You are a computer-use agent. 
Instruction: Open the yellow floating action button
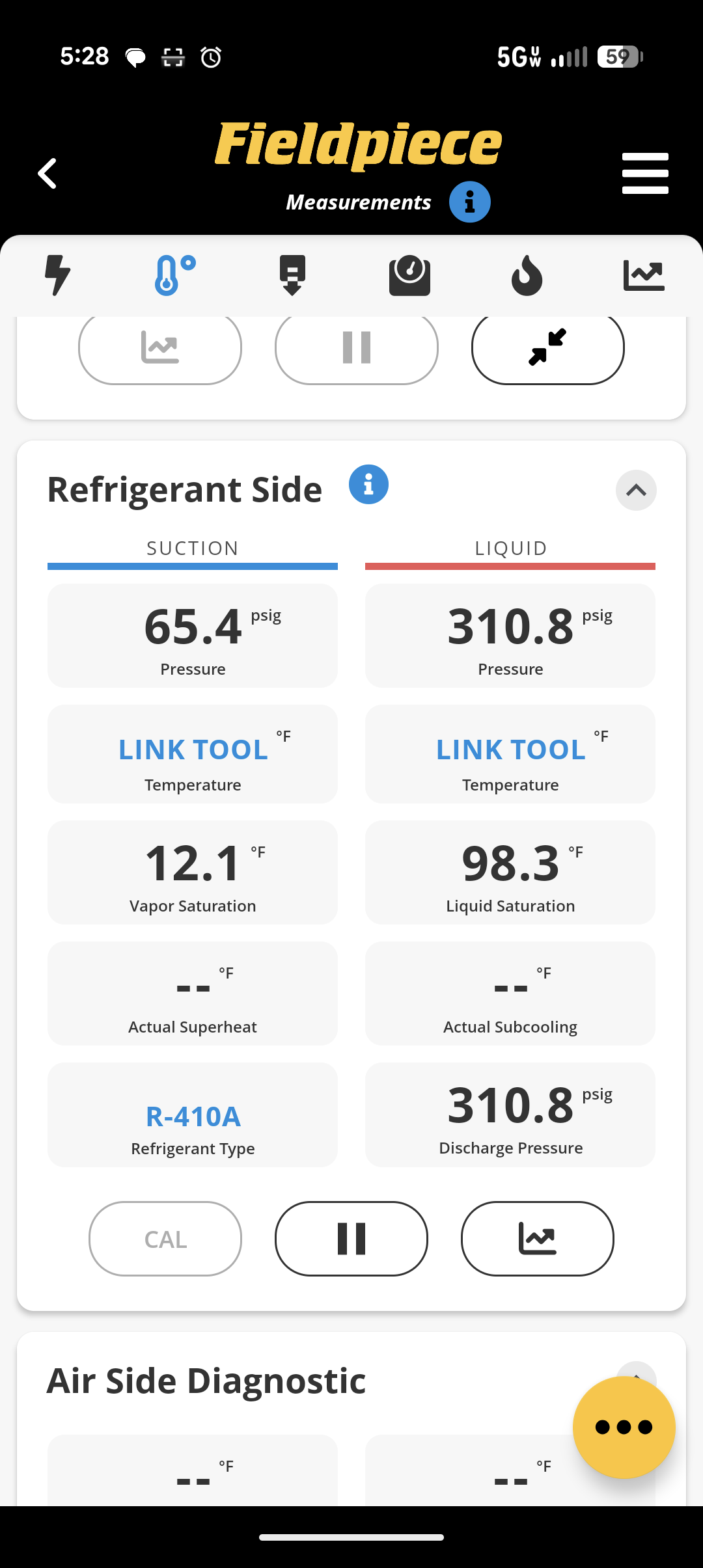click(624, 1427)
